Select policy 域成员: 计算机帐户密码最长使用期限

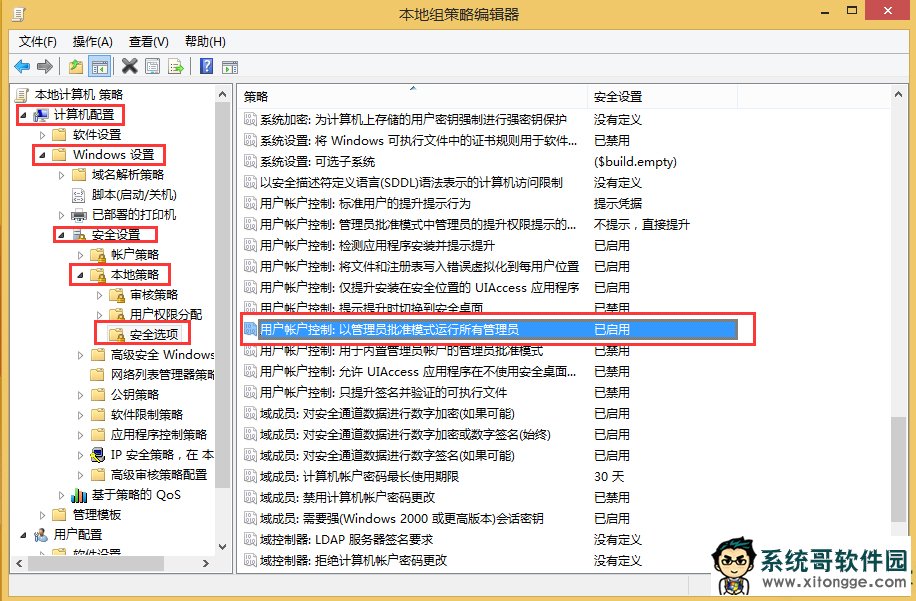point(358,476)
